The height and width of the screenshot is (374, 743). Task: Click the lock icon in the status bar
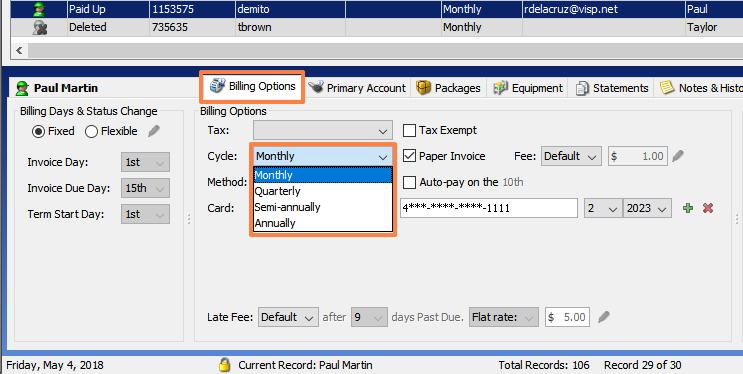click(x=225, y=365)
